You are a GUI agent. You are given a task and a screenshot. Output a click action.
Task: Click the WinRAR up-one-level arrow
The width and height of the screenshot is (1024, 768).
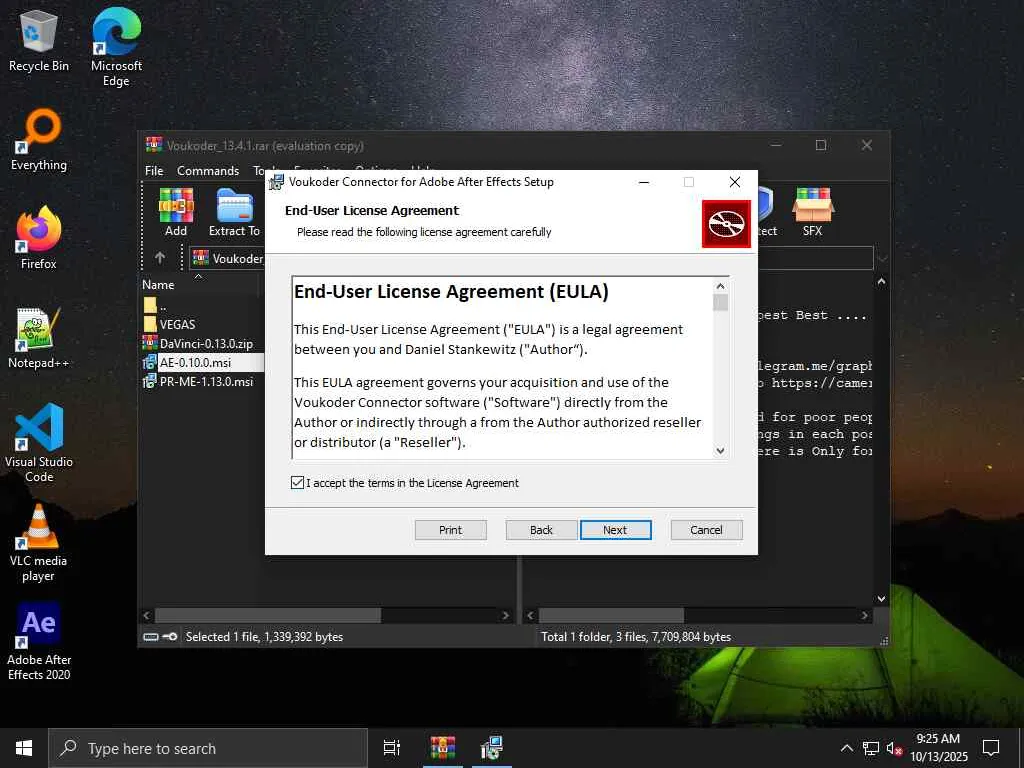(160, 258)
